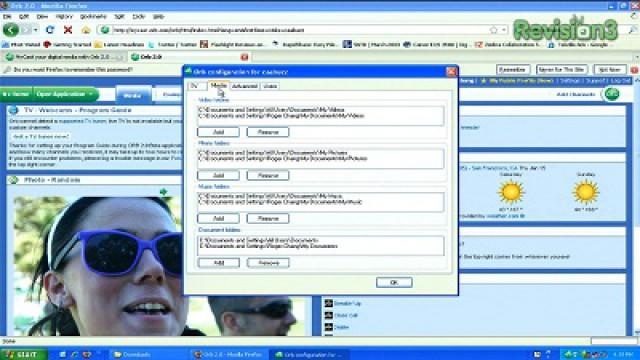This screenshot has height=360, width=640.
Task: Switch to Downloads window in taskbar
Action: coord(149,354)
